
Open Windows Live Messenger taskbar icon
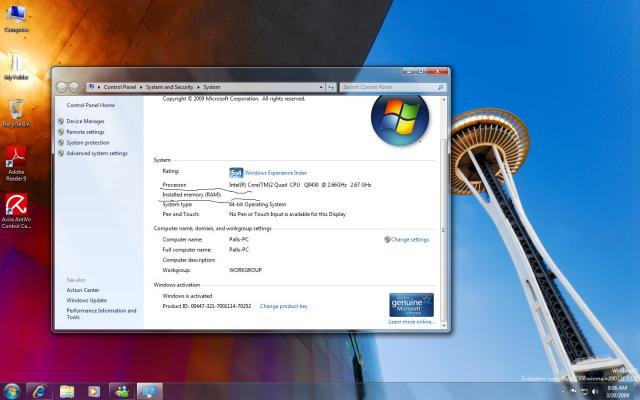point(122,391)
